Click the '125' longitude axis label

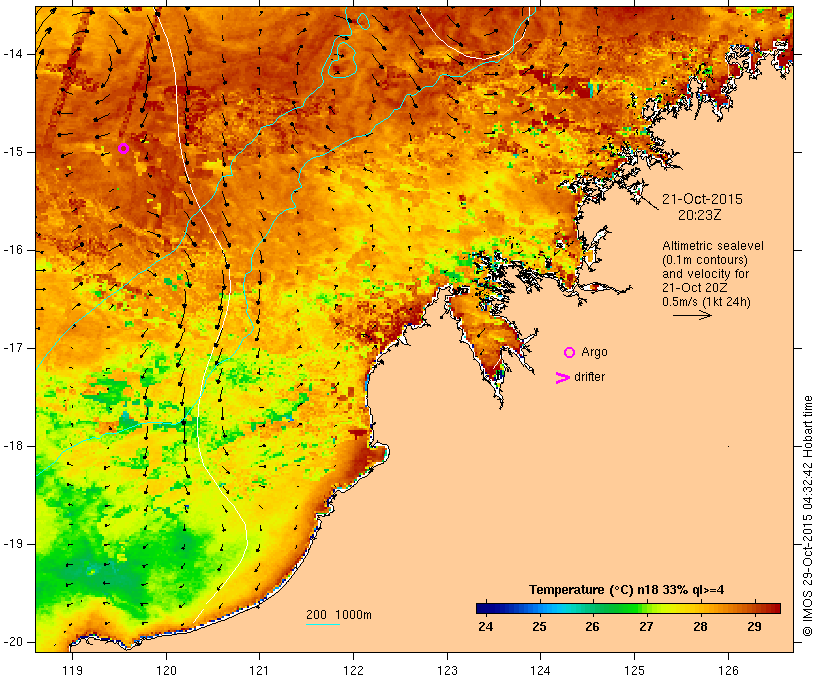coord(634,670)
